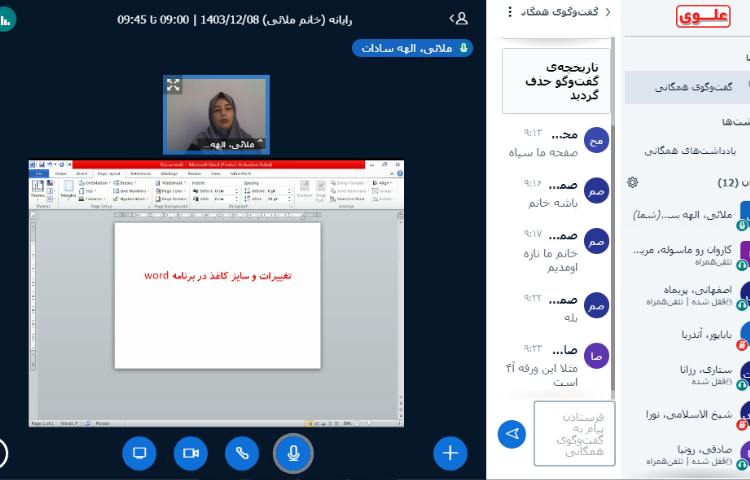Open the plus actions menu button
Screen dimensions: 750x480
[450, 453]
